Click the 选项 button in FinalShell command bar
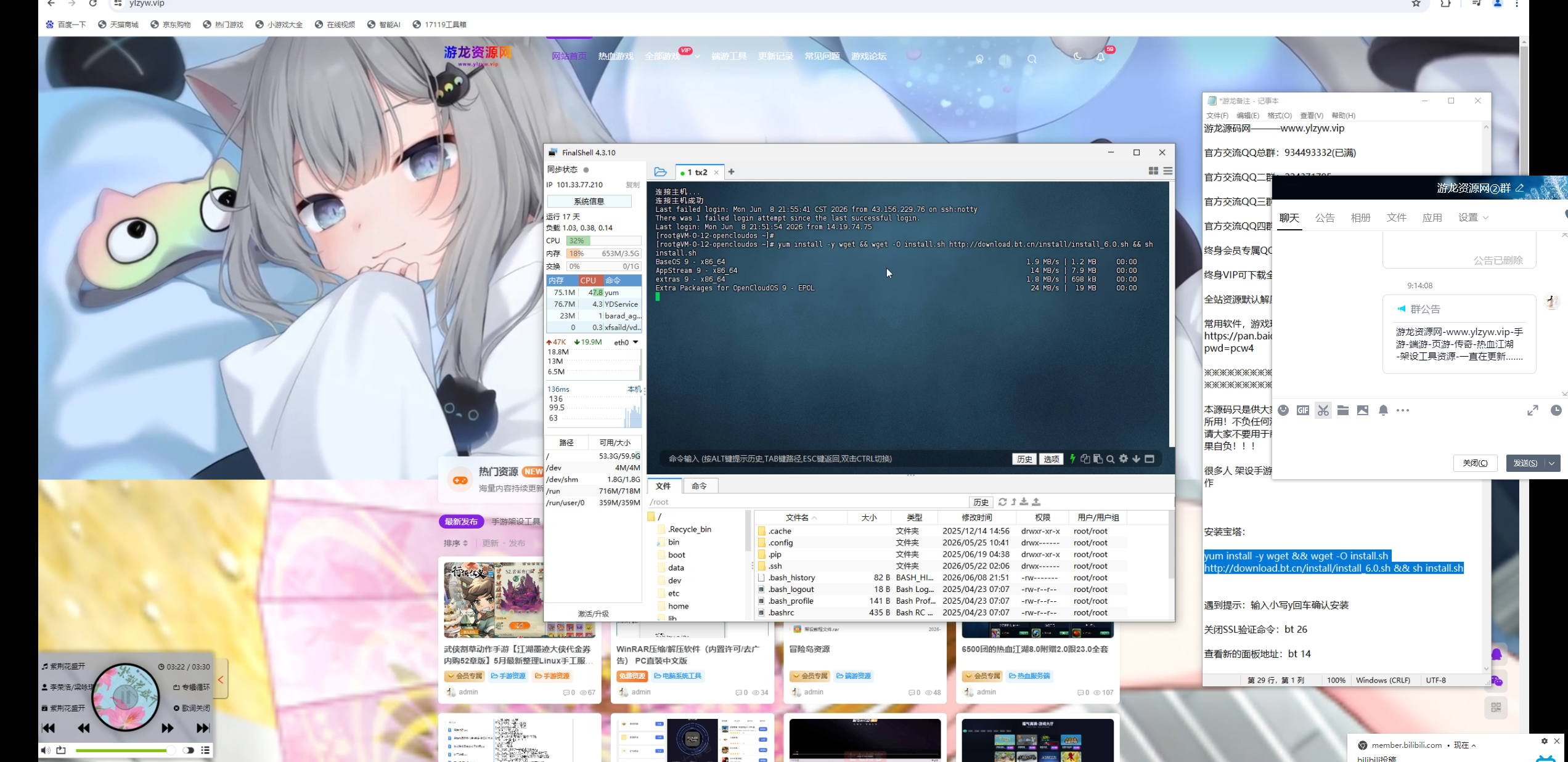Viewport: 1568px width, 762px height. tap(1051, 459)
